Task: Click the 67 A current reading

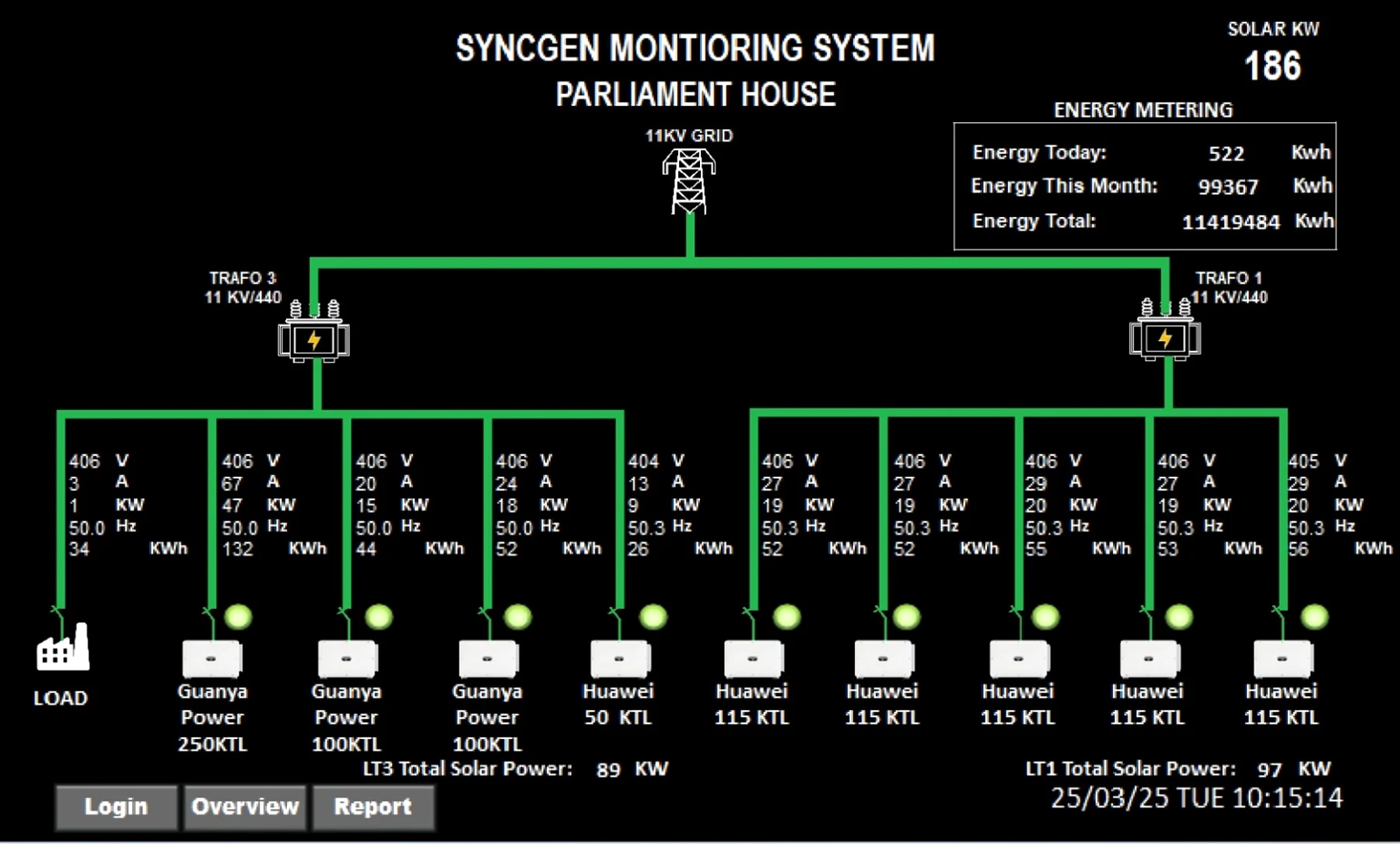Action: [232, 484]
